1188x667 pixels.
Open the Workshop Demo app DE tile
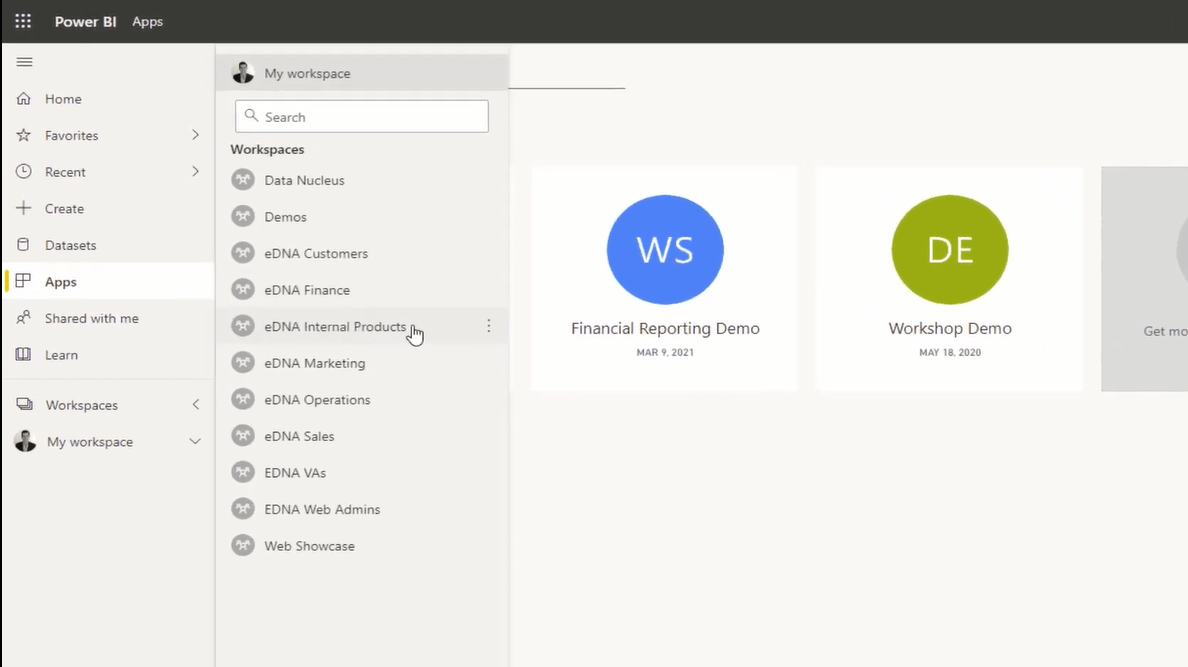tap(949, 278)
